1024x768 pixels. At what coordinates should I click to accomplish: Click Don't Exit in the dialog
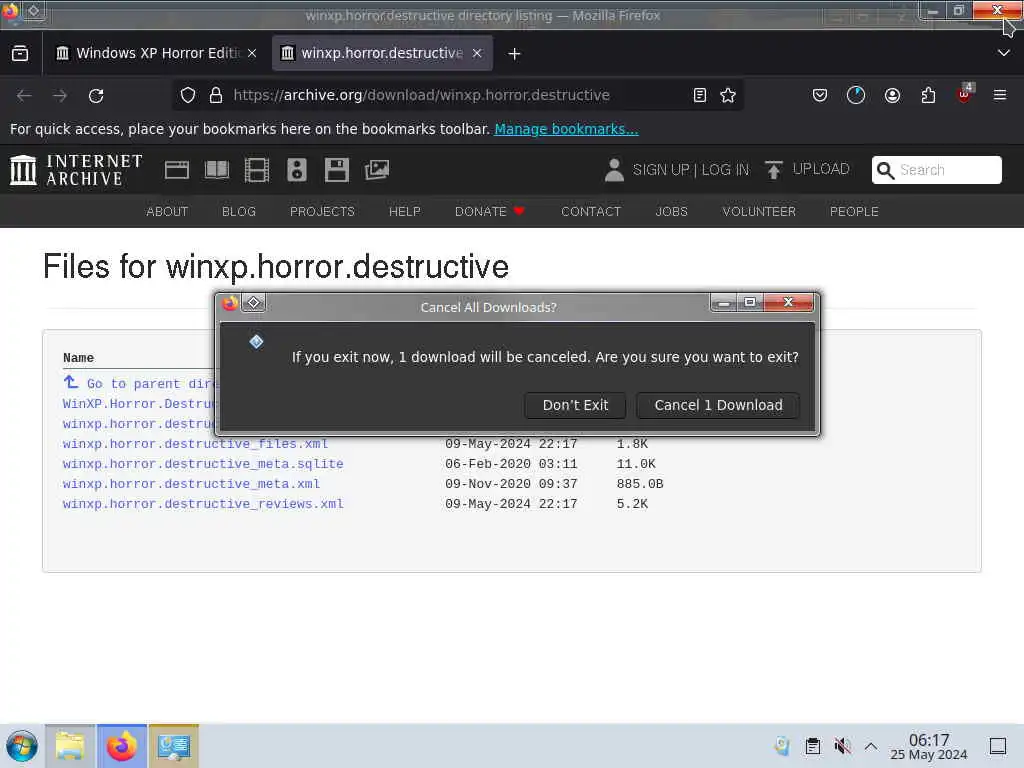tap(575, 405)
